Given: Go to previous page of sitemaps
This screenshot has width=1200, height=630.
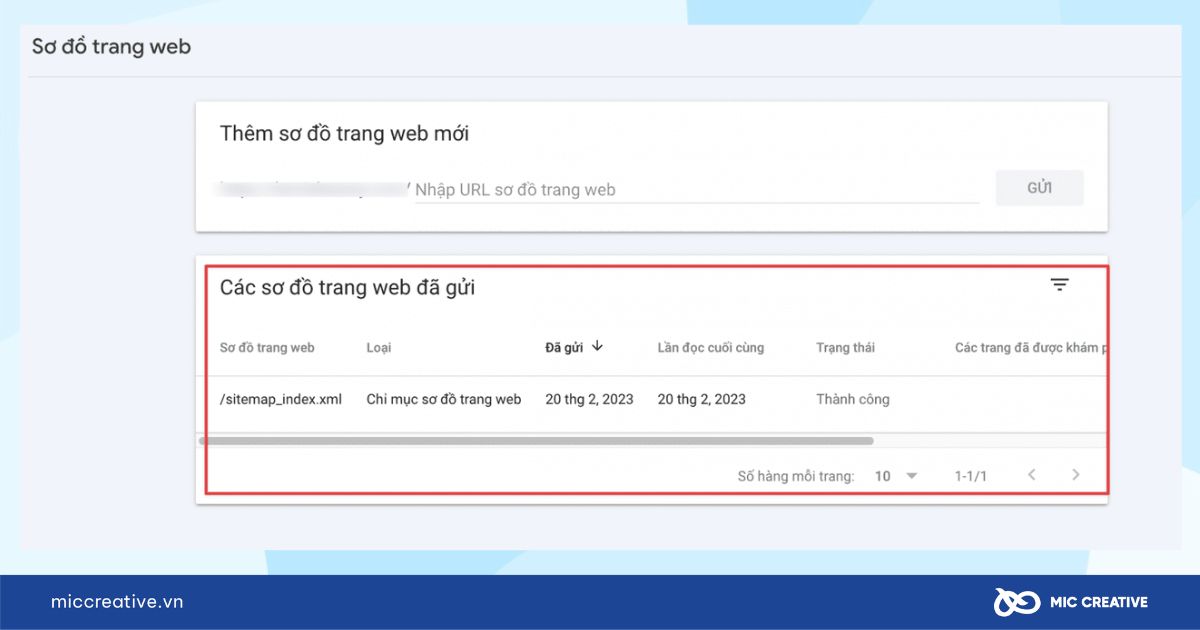Looking at the screenshot, I should click(x=1032, y=475).
